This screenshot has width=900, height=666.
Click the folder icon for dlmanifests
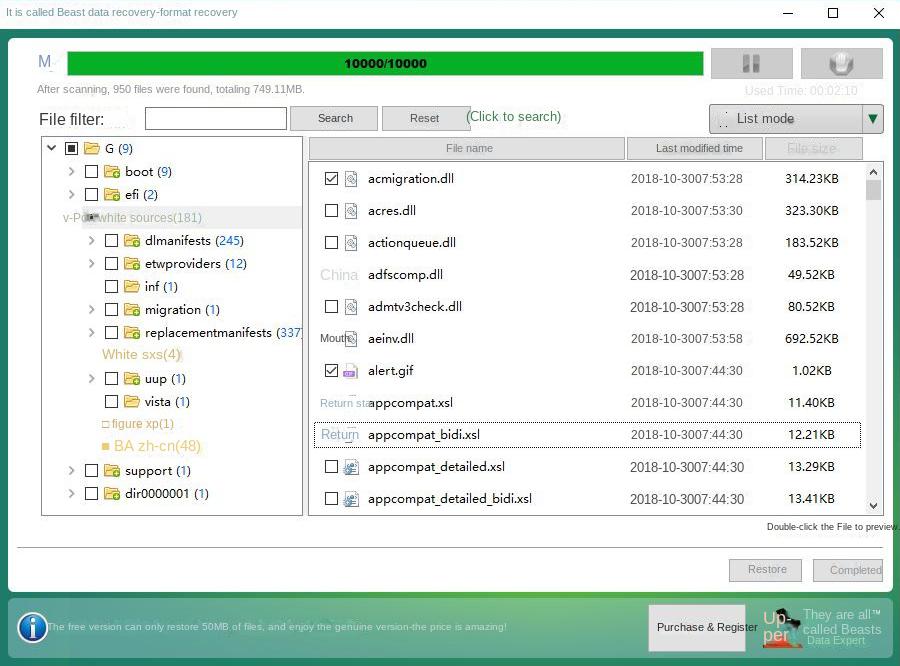click(x=132, y=240)
